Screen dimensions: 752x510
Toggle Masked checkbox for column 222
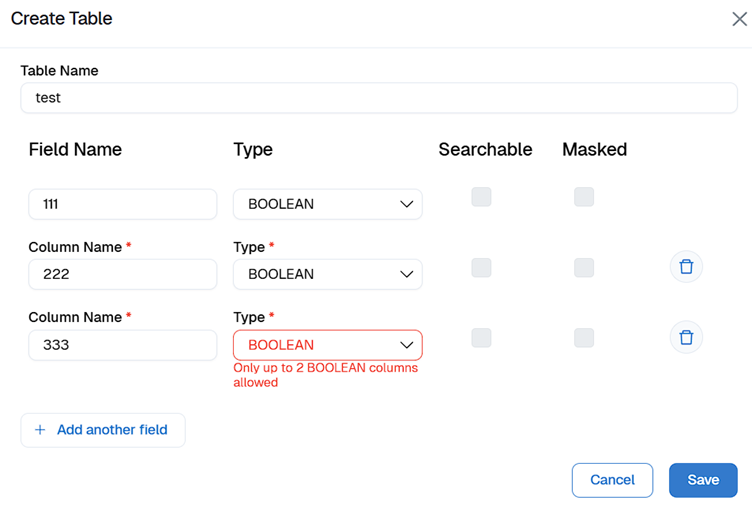(x=584, y=267)
